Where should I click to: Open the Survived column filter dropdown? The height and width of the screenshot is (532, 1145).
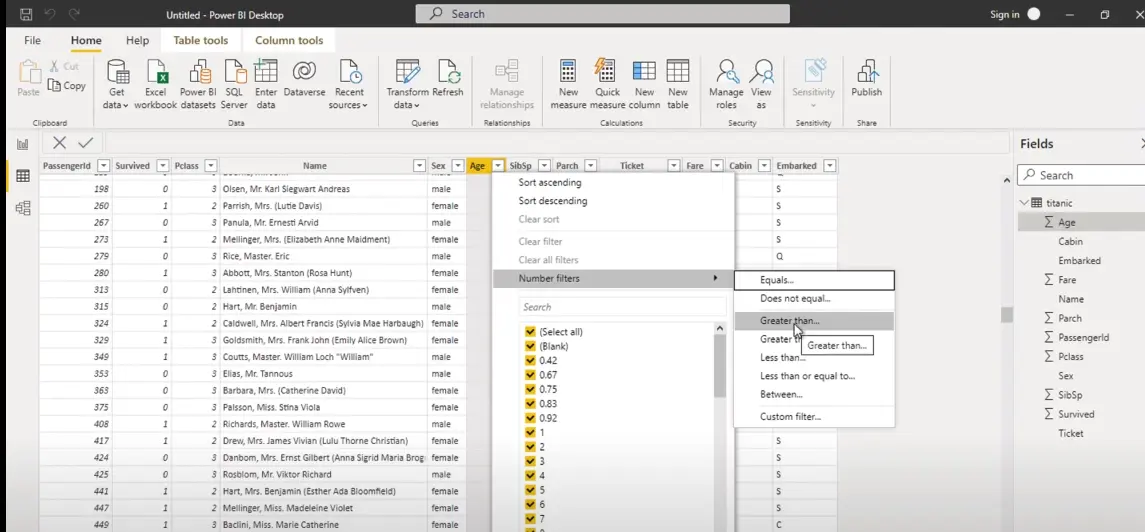tap(163, 166)
